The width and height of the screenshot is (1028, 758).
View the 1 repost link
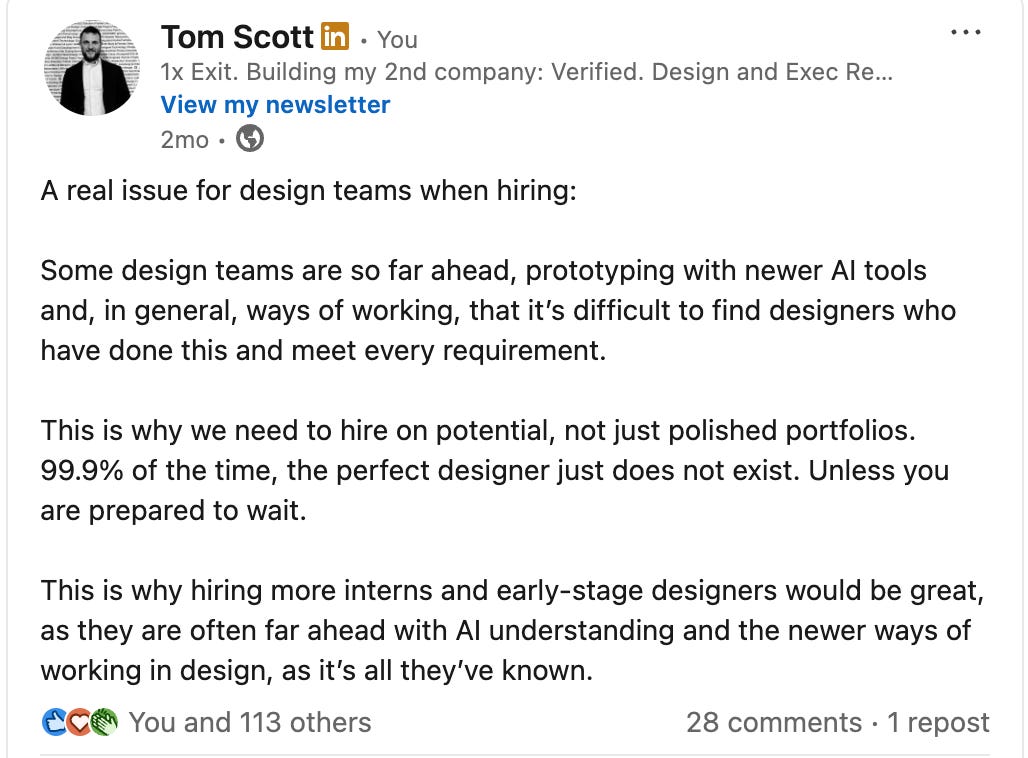click(938, 723)
